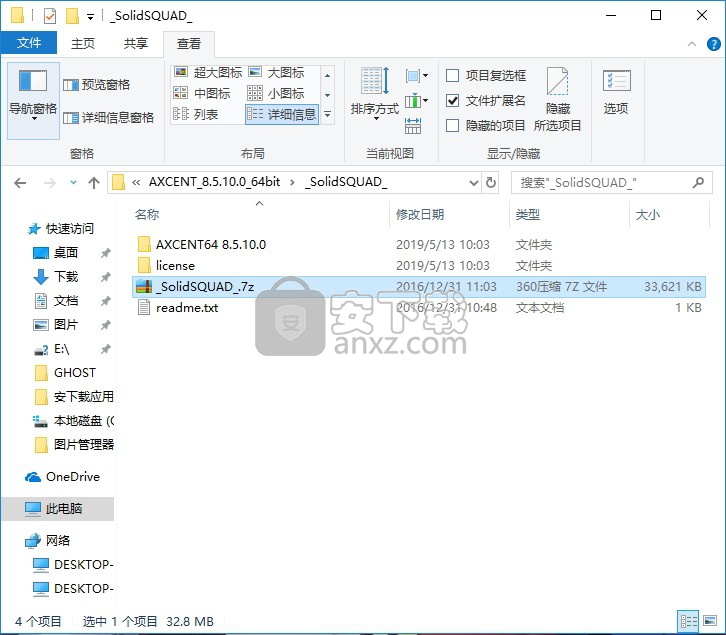Expand hidden path breadcrumb chevrons
Viewport: 726px width, 635px height.
(x=136, y=182)
